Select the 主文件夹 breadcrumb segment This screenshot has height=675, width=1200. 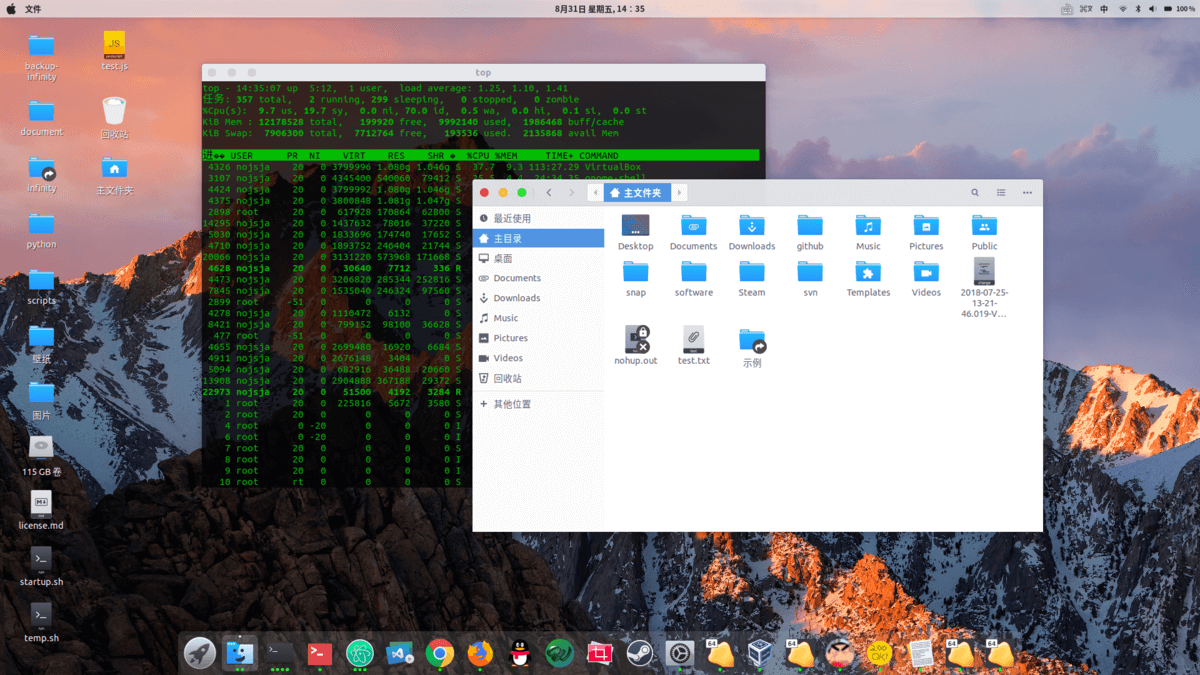point(645,192)
